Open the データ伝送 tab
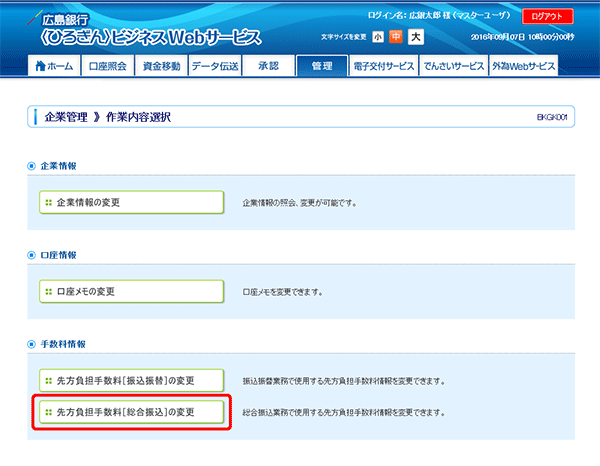The height and width of the screenshot is (466, 600). pyautogui.click(x=215, y=66)
